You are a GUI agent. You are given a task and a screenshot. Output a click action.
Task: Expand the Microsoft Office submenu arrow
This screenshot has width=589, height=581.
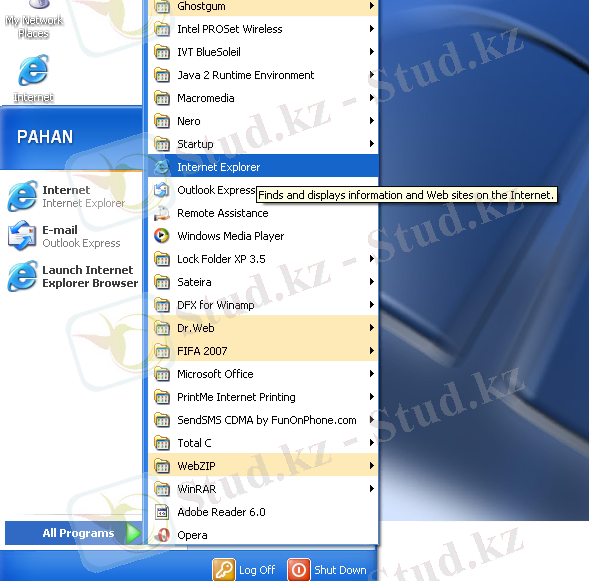point(372,374)
